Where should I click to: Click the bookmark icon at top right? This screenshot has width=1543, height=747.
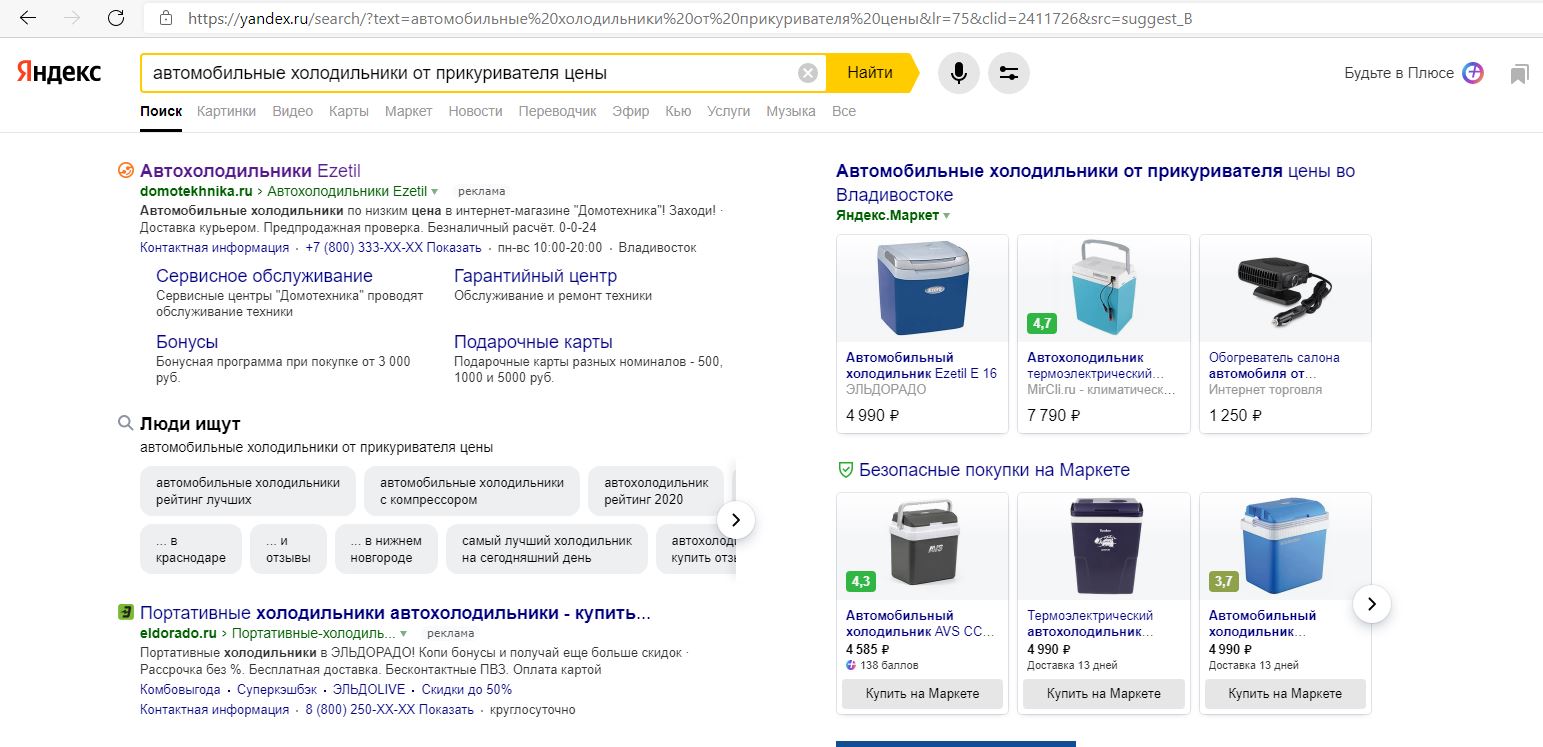(x=1520, y=73)
